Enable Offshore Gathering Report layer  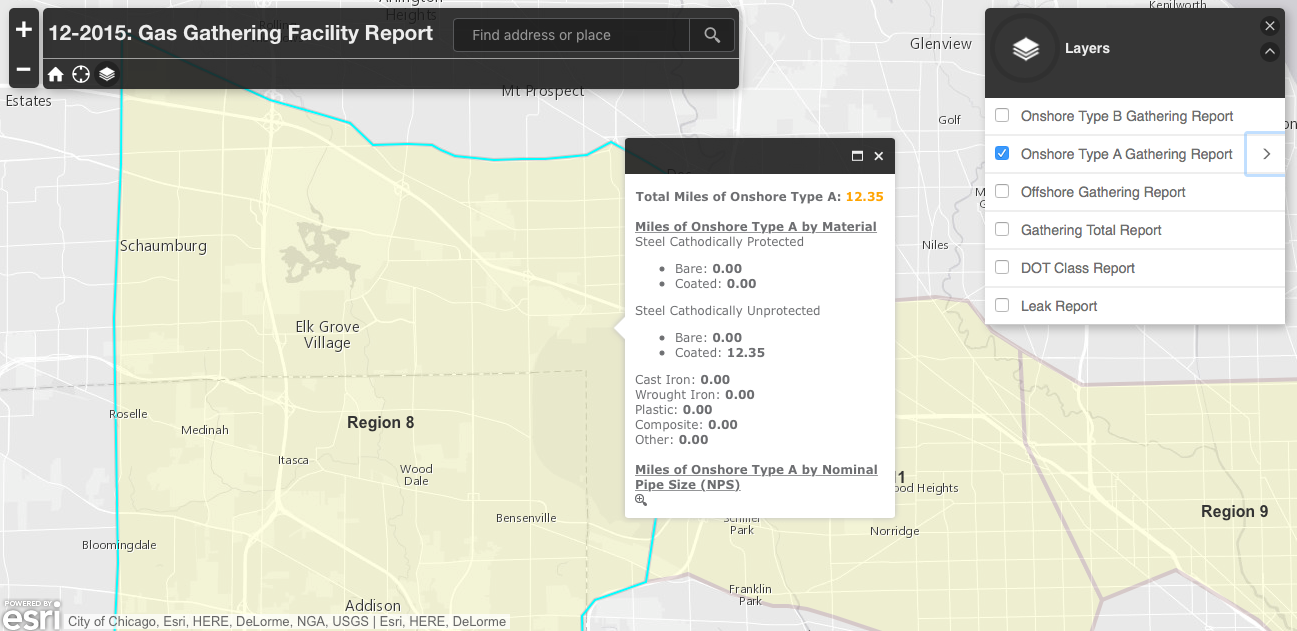coord(1002,191)
